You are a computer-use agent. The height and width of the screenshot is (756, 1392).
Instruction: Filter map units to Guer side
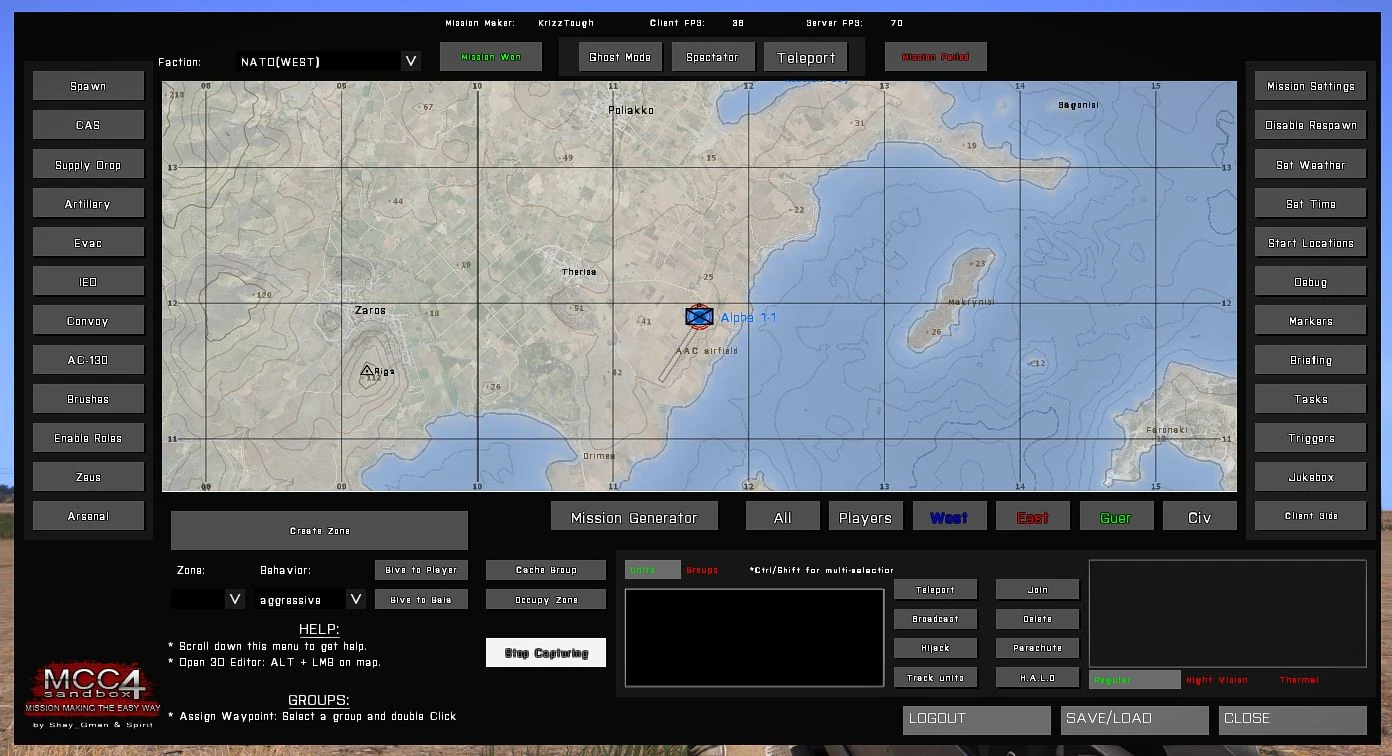click(x=1116, y=517)
